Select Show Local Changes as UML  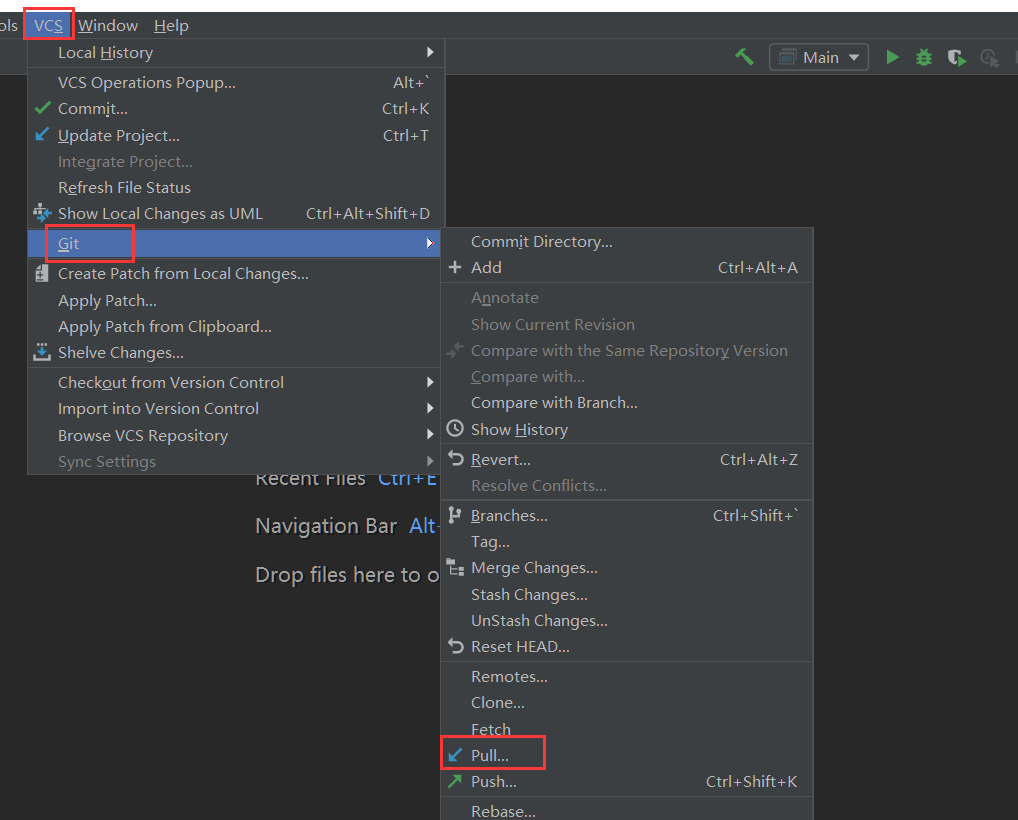(x=236, y=214)
